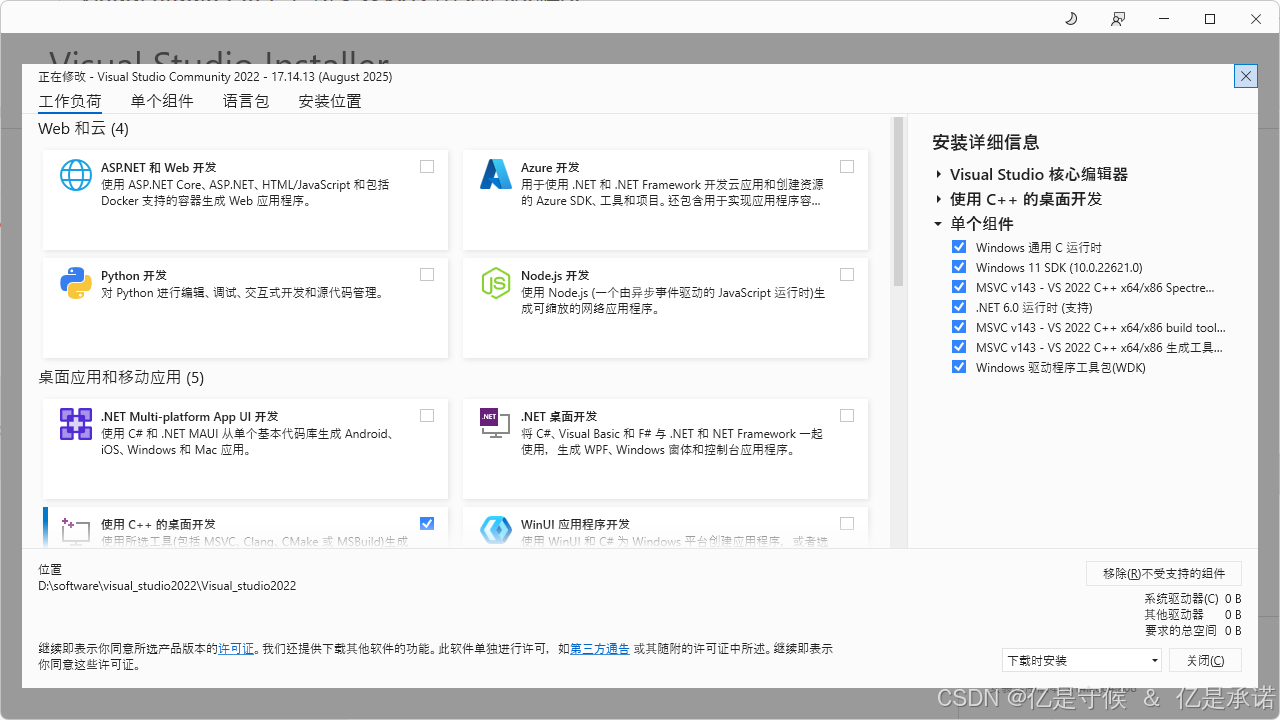Click the workloads list vertical scrollbar
This screenshot has width=1280, height=720.
tap(898, 202)
